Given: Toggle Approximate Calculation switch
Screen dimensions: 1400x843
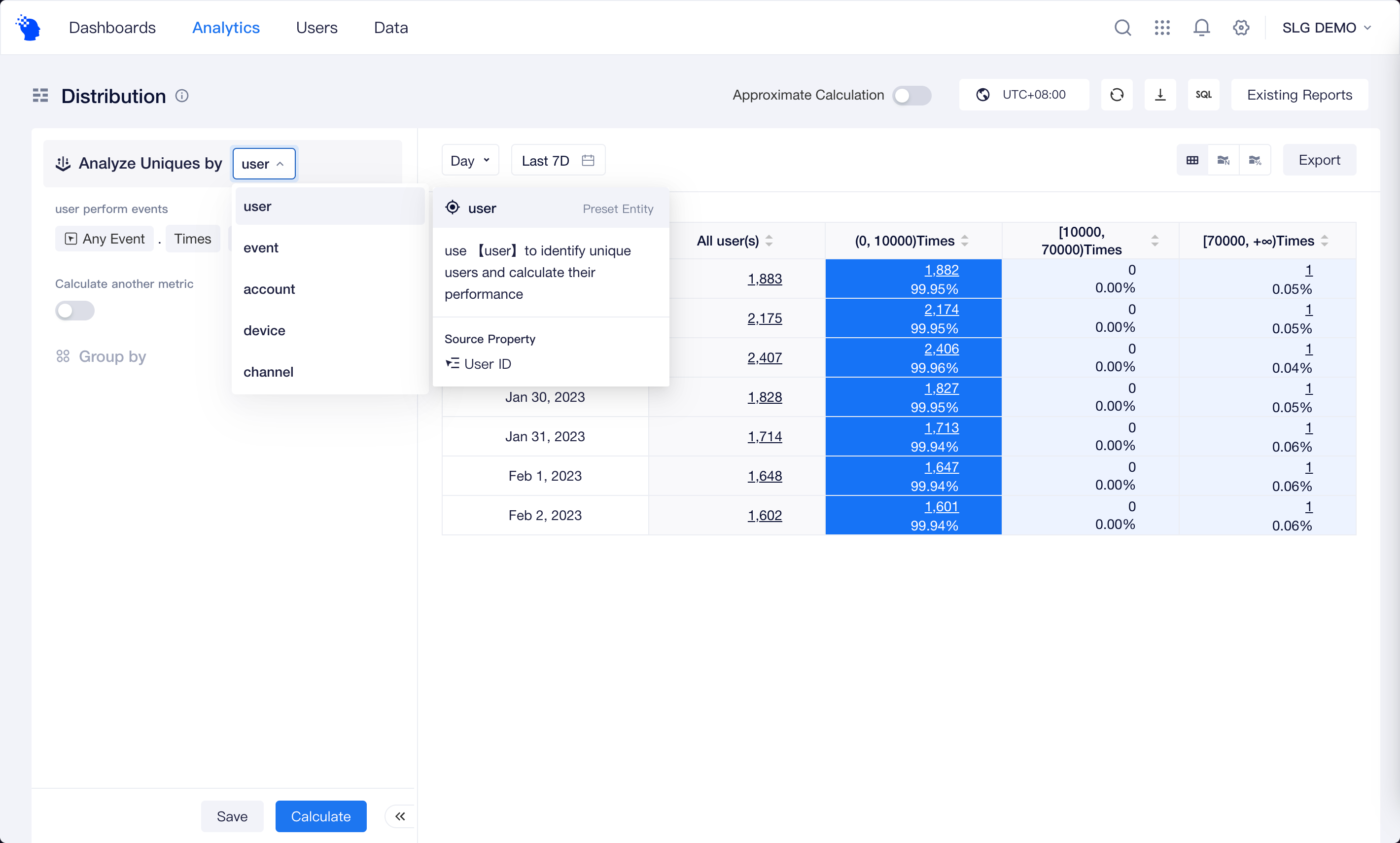Looking at the screenshot, I should (911, 96).
